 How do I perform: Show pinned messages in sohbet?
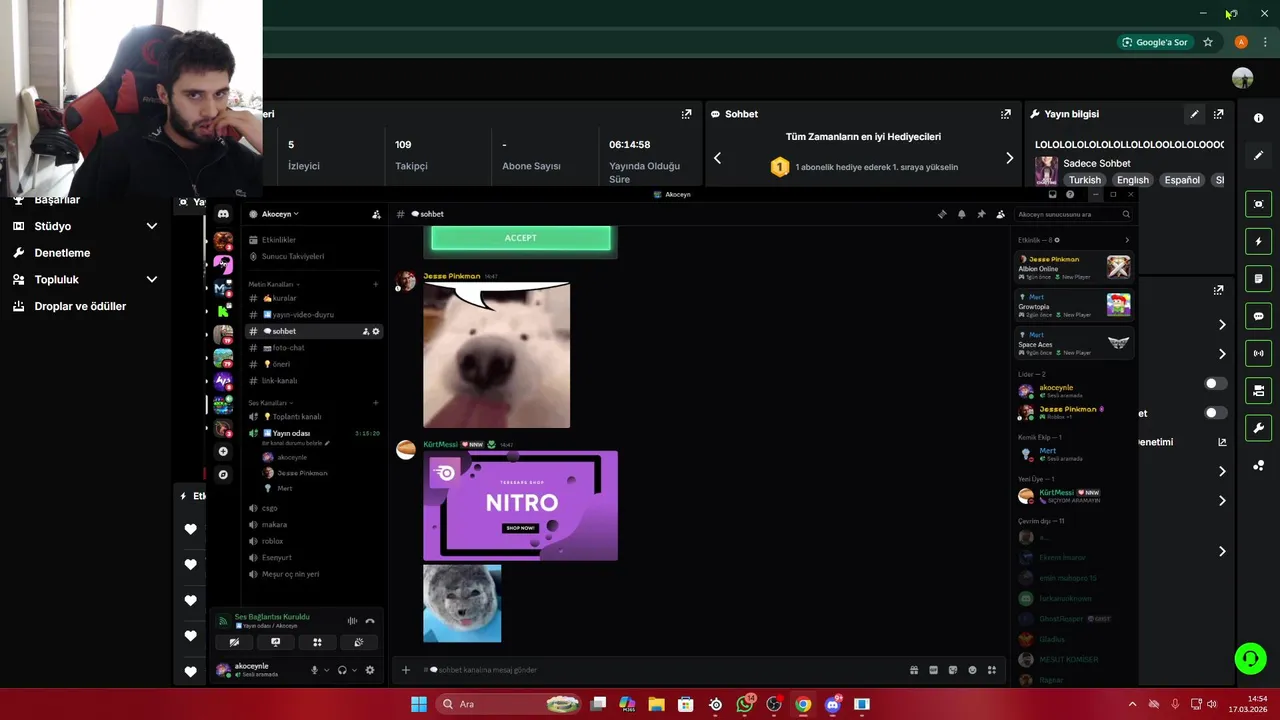(x=981, y=214)
